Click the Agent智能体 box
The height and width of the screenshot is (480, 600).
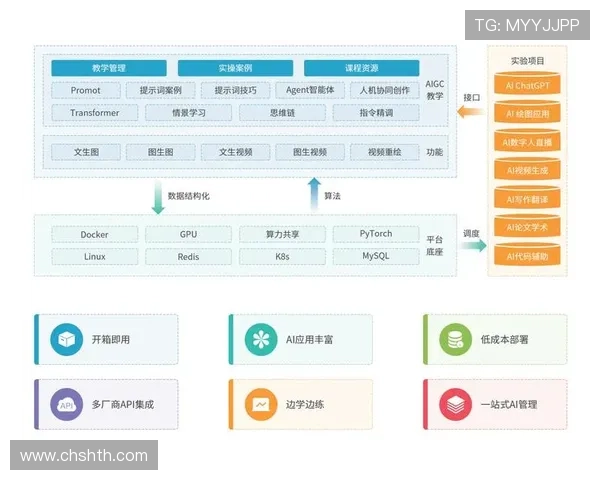pos(310,91)
